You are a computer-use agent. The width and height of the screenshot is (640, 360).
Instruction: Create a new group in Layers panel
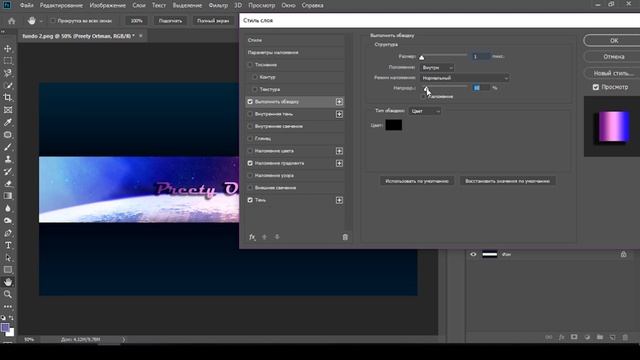click(x=600, y=337)
